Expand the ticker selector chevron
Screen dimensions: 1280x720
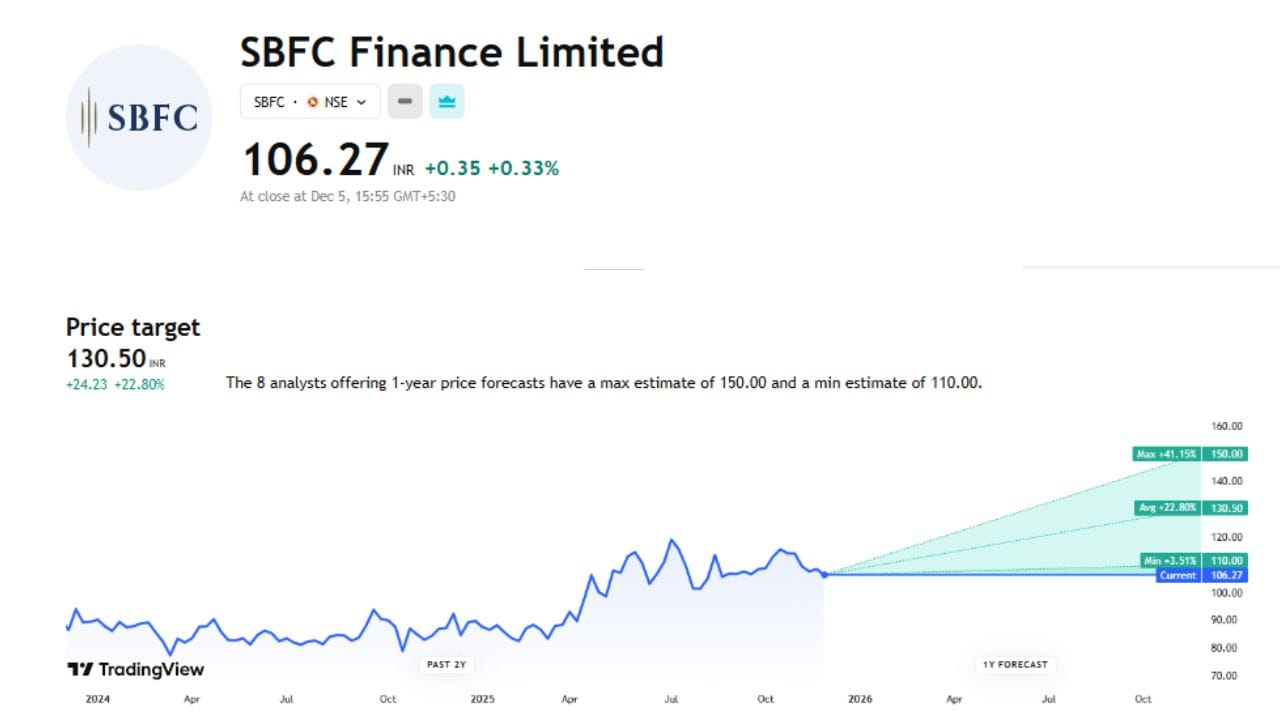pos(362,101)
